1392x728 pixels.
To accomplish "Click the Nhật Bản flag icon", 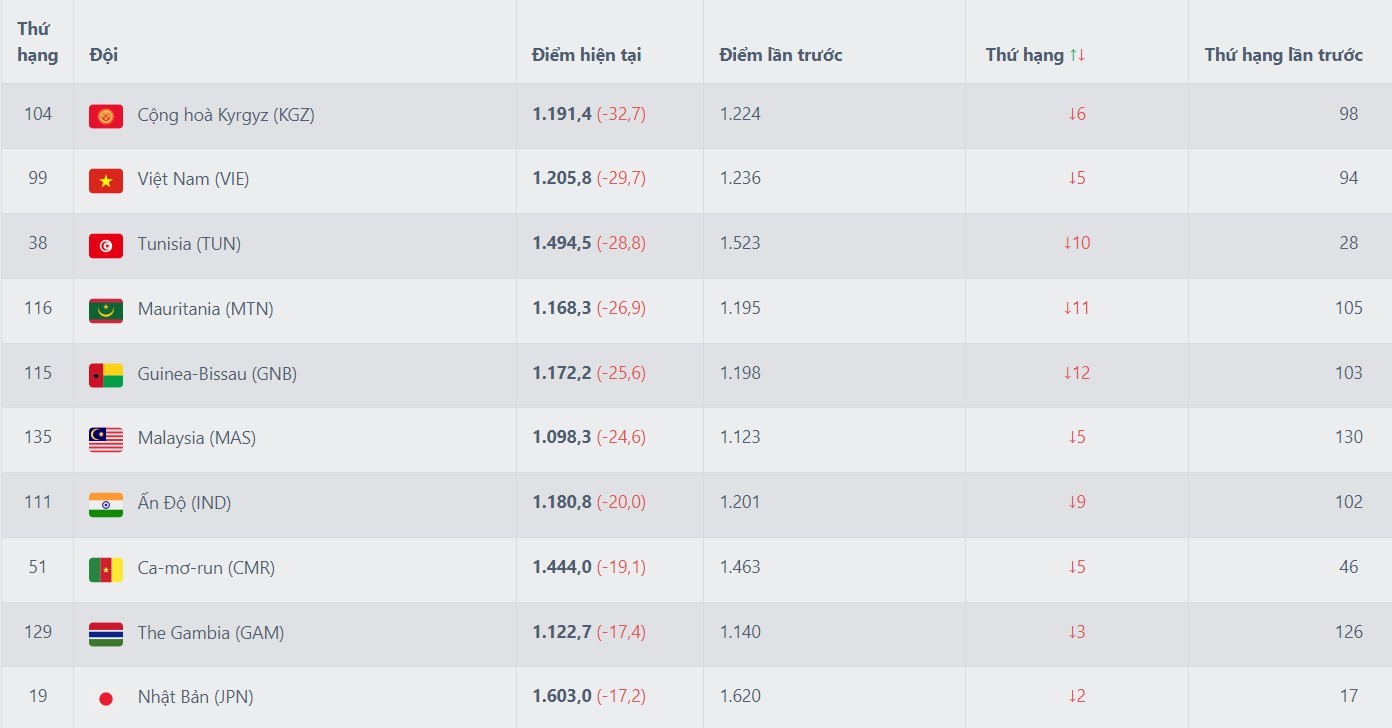I will (x=106, y=698).
